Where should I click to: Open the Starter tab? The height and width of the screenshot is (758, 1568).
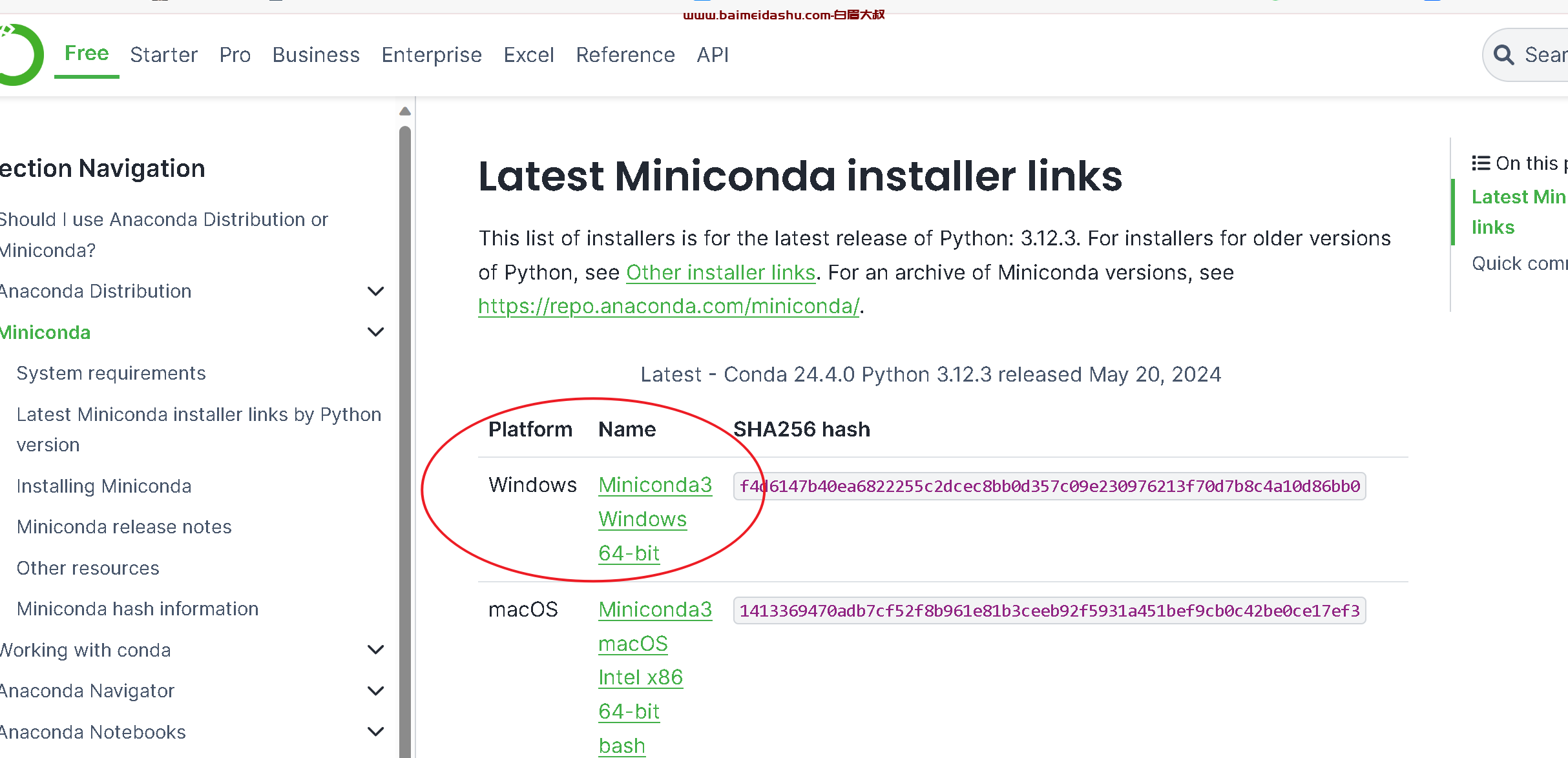tap(164, 55)
